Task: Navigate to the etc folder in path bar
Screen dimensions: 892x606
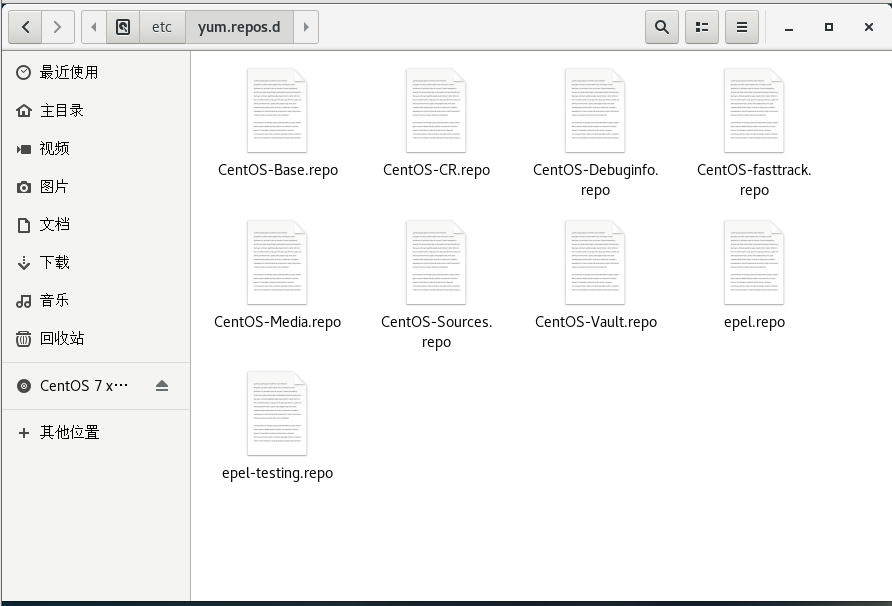Action: pos(162,27)
